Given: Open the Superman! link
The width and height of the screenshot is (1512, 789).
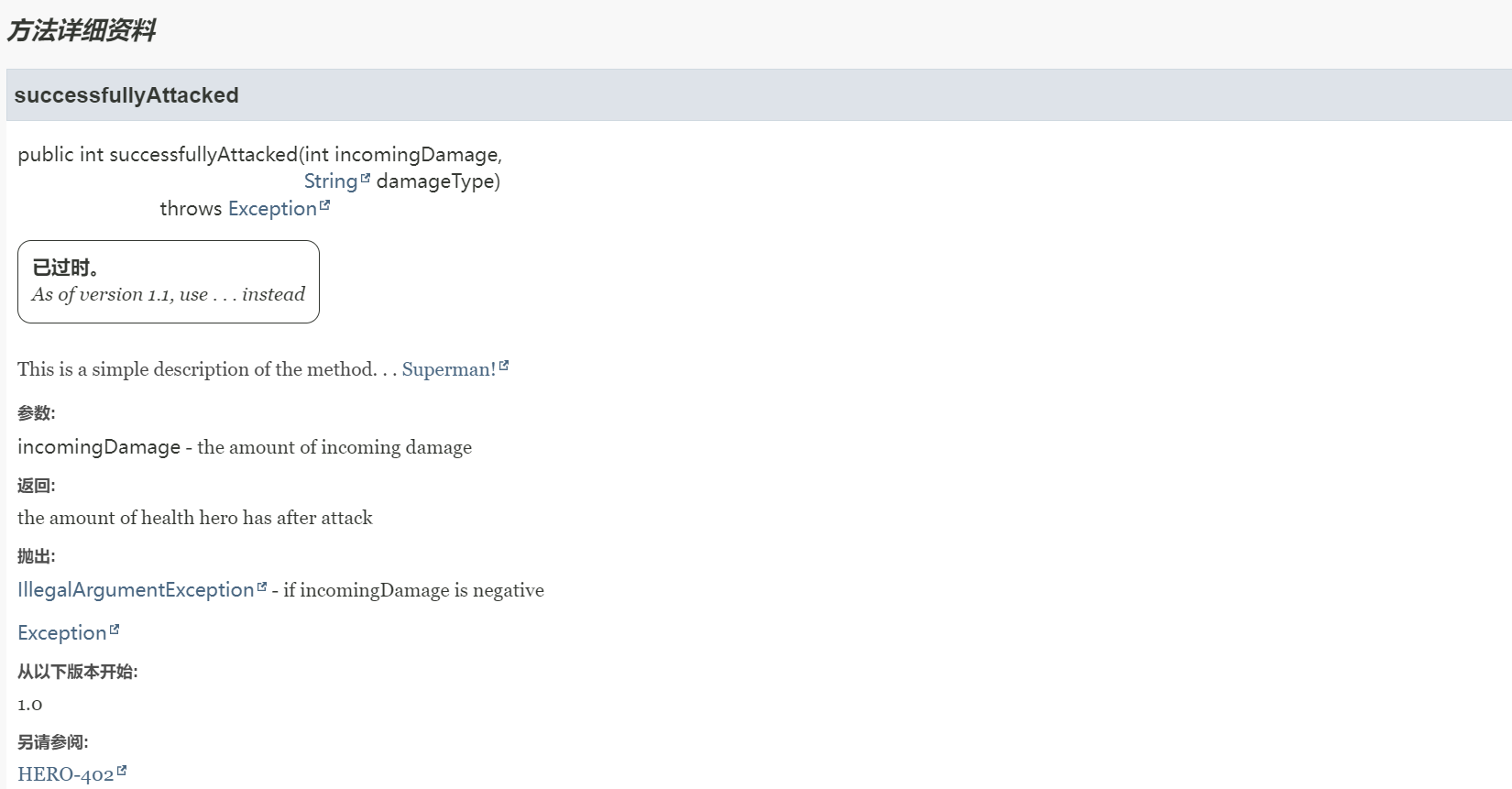Looking at the screenshot, I should click(x=449, y=369).
